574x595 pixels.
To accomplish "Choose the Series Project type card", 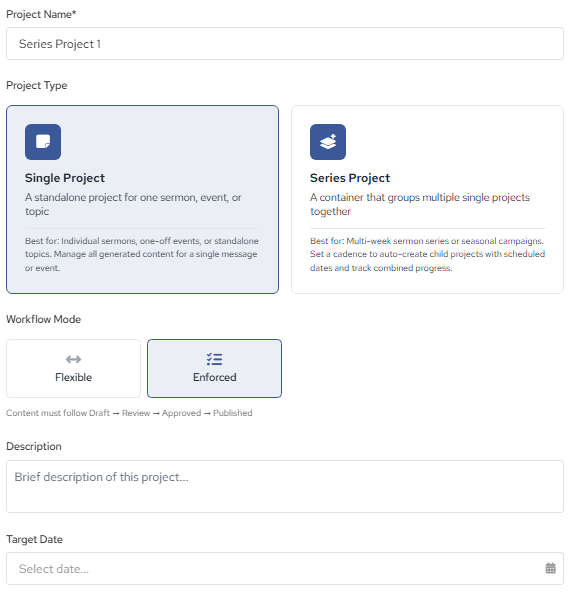I will 427,200.
